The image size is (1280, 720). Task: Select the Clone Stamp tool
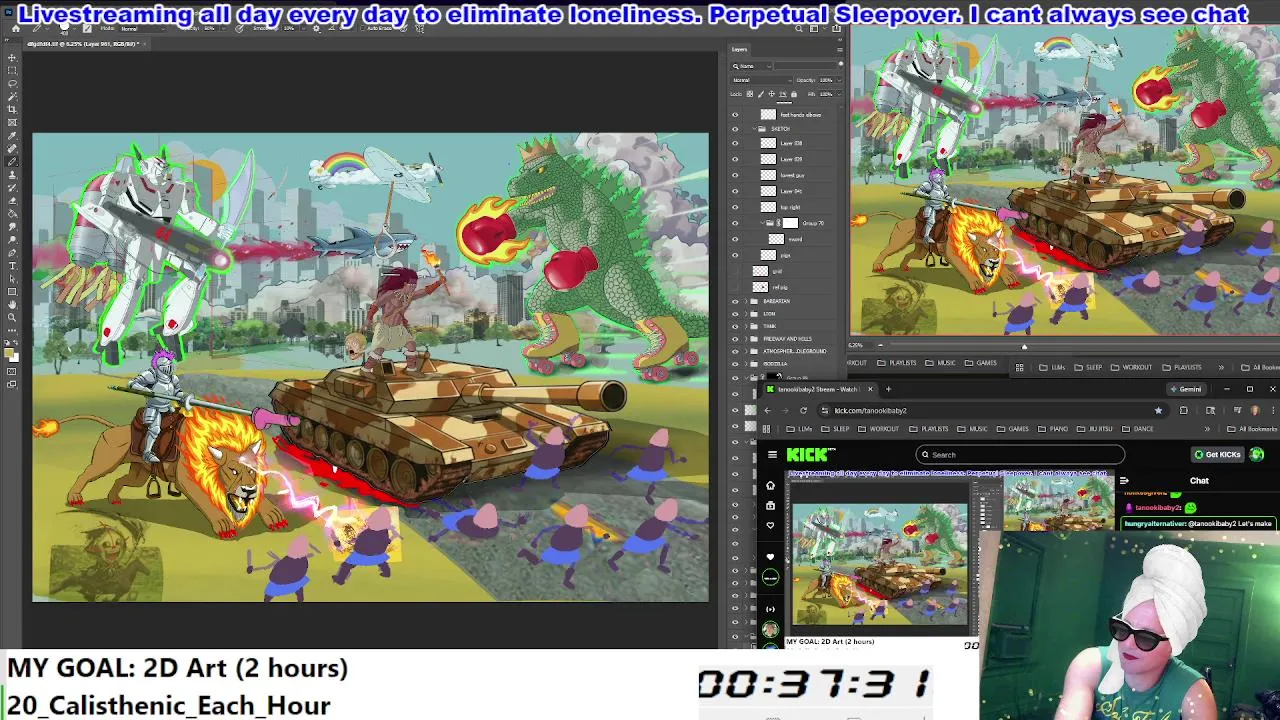coord(12,175)
